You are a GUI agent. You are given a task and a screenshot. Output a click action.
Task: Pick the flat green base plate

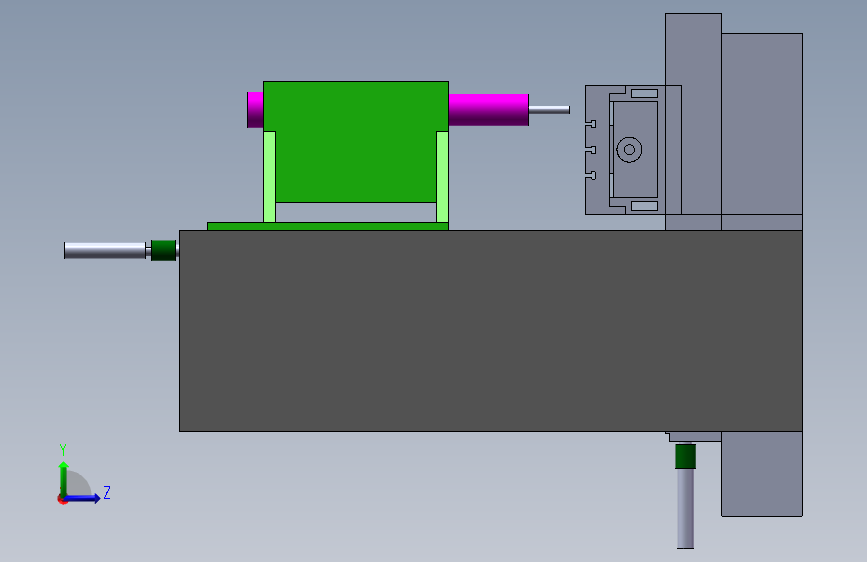tap(327, 226)
